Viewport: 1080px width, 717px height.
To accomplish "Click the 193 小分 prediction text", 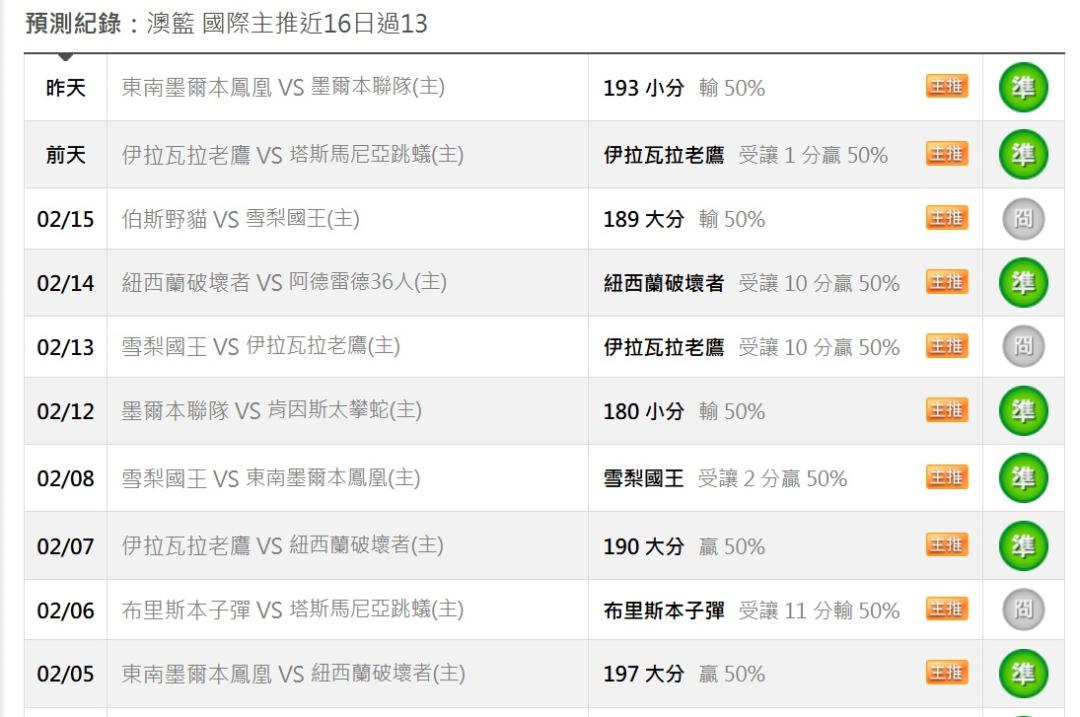I will coord(643,88).
